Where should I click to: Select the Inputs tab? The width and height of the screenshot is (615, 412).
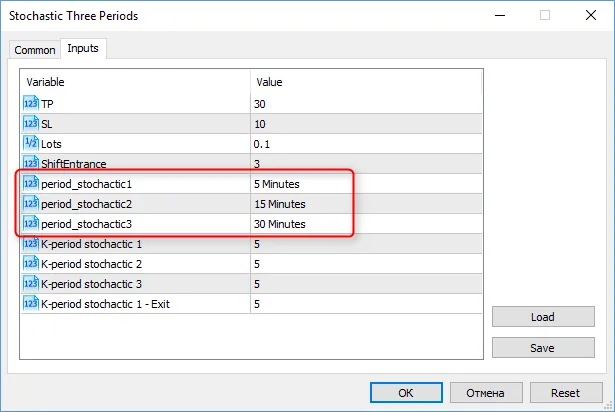(x=83, y=49)
